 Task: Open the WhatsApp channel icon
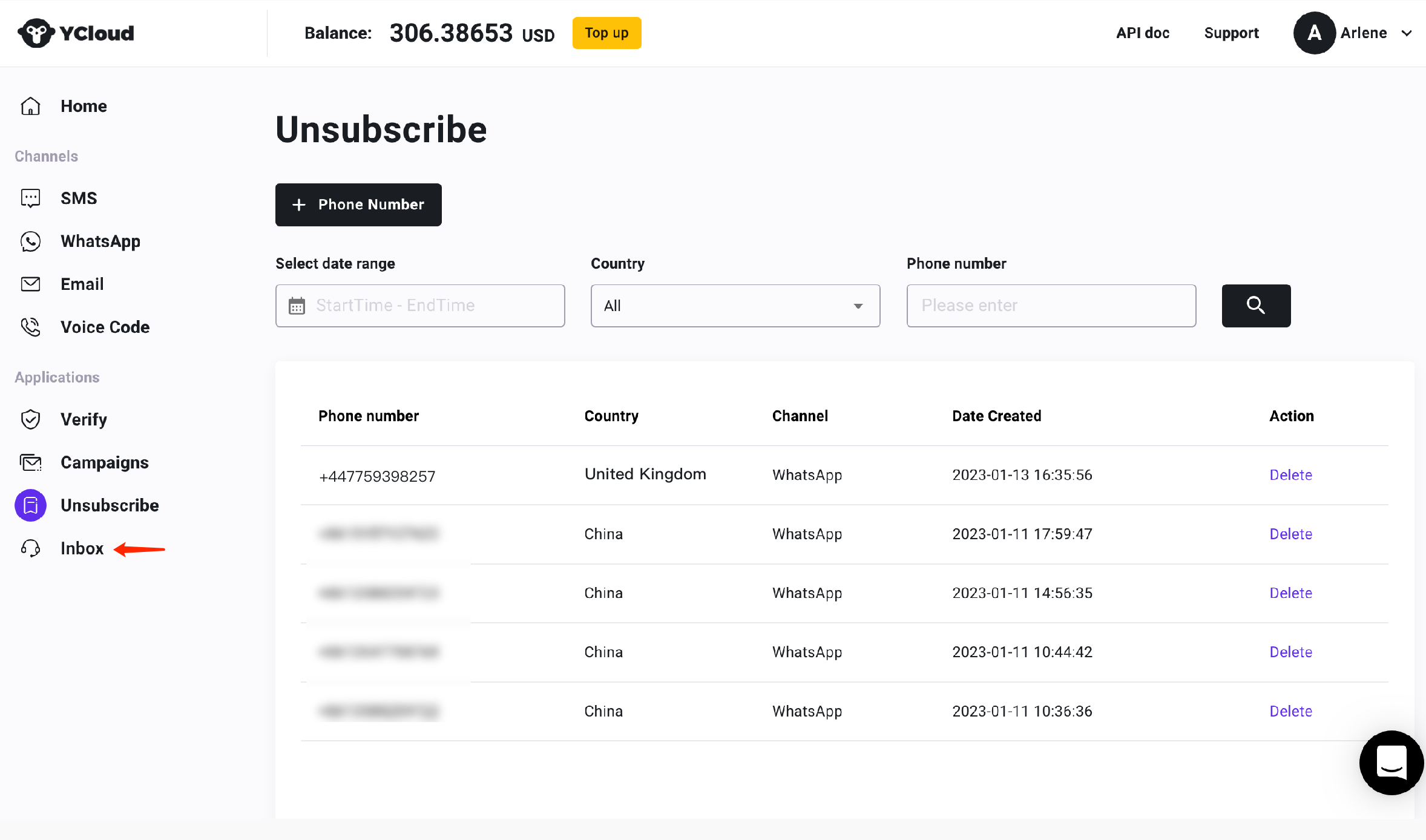(x=30, y=241)
